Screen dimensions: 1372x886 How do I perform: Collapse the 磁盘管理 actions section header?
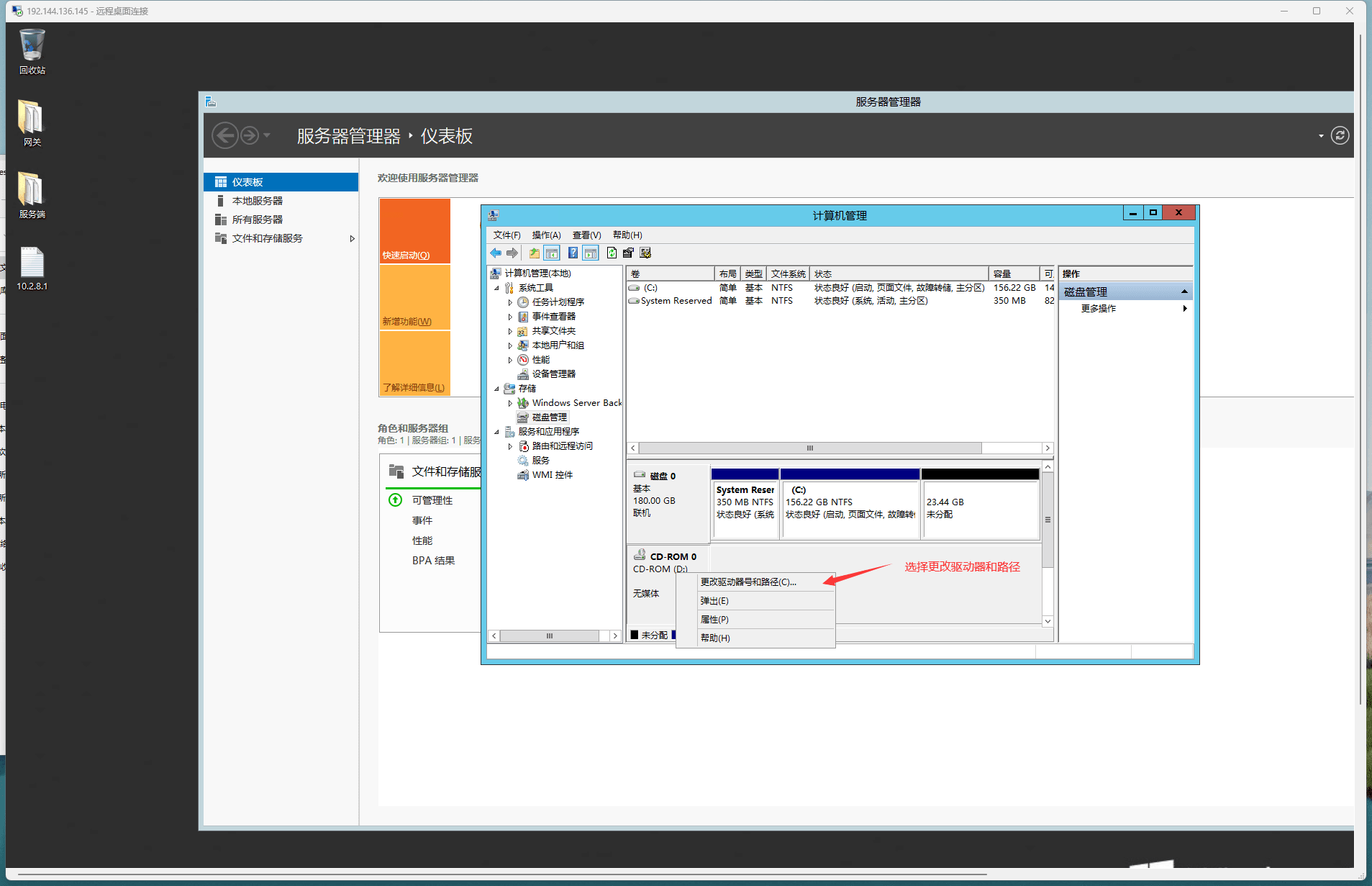[1184, 291]
